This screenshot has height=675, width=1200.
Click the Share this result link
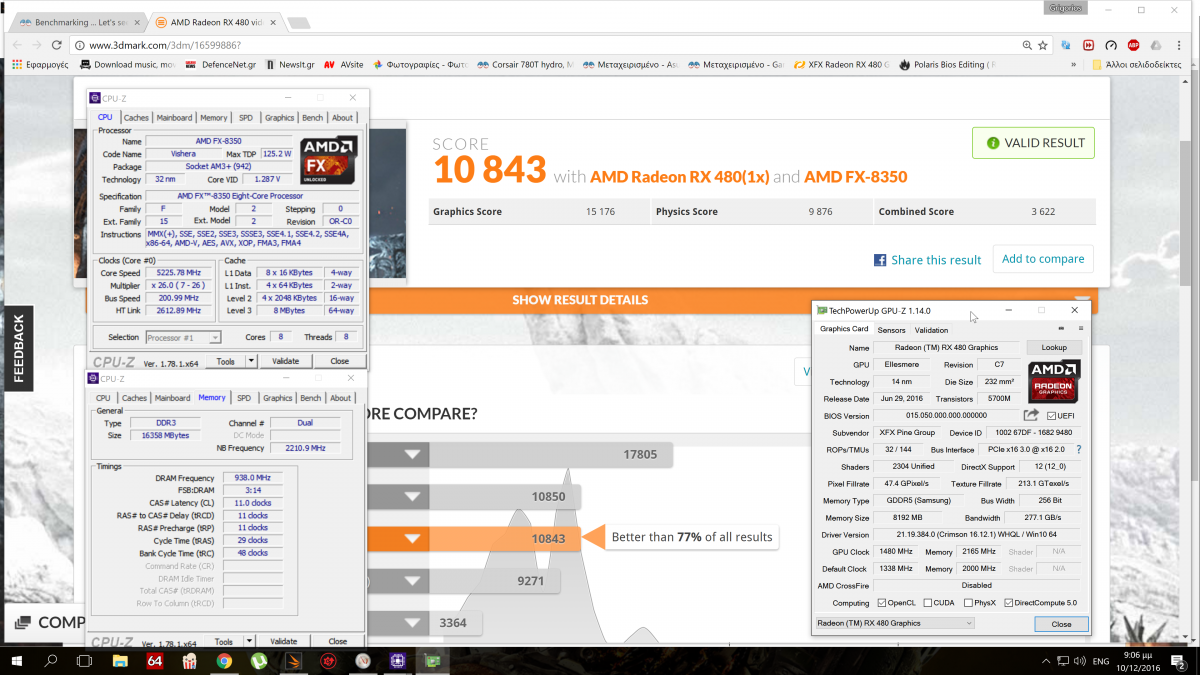(936, 260)
